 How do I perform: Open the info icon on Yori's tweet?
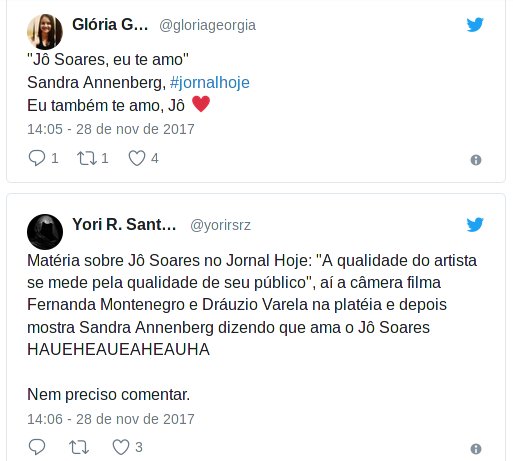coord(476,449)
